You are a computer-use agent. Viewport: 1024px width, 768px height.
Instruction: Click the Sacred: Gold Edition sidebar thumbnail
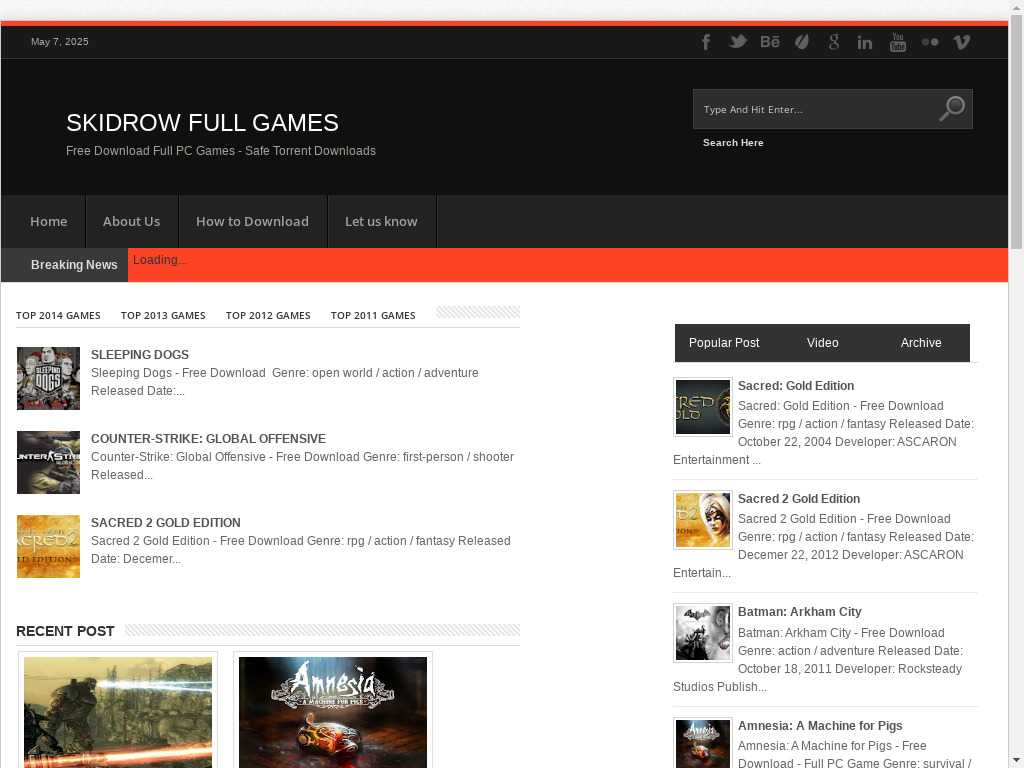tap(703, 407)
